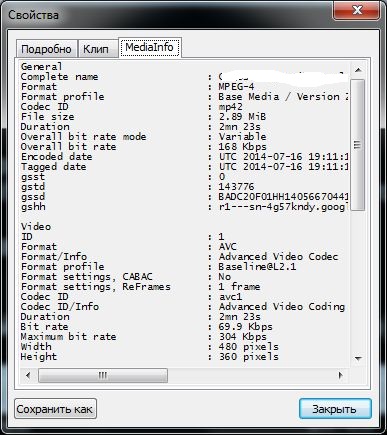Click the Сохранить как button
Image resolution: width=387 pixels, height=435 pixels.
pyautogui.click(x=55, y=409)
